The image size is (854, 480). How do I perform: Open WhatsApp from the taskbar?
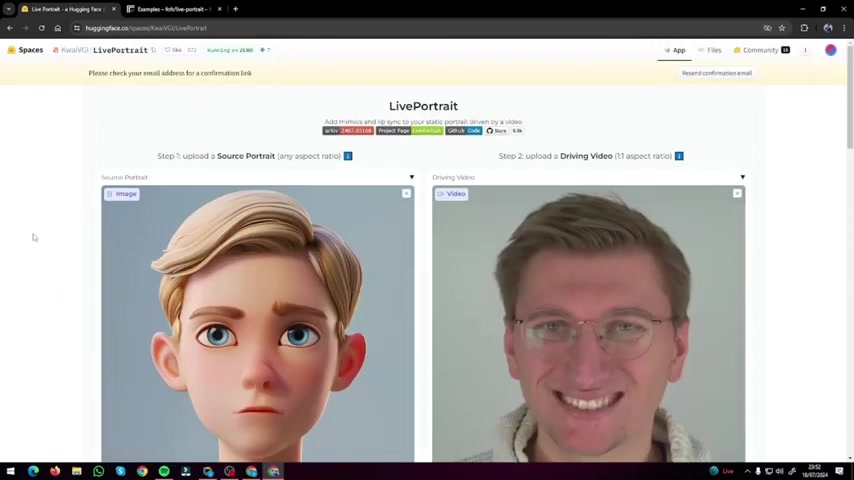point(99,471)
